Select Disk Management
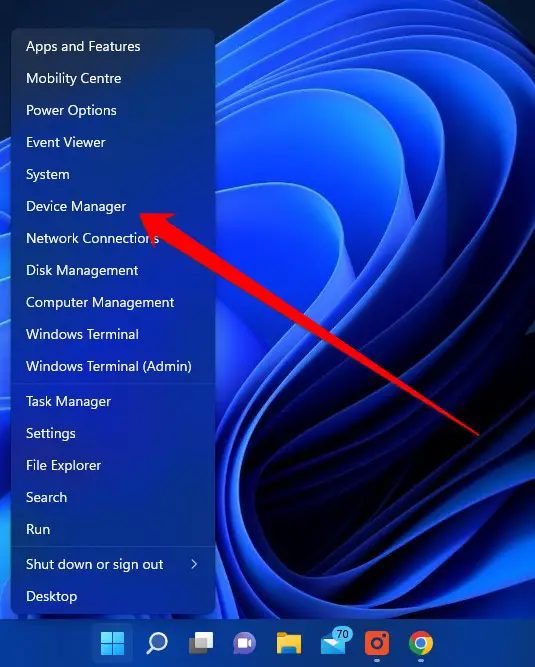Viewport: 535px width, 667px height. click(82, 270)
